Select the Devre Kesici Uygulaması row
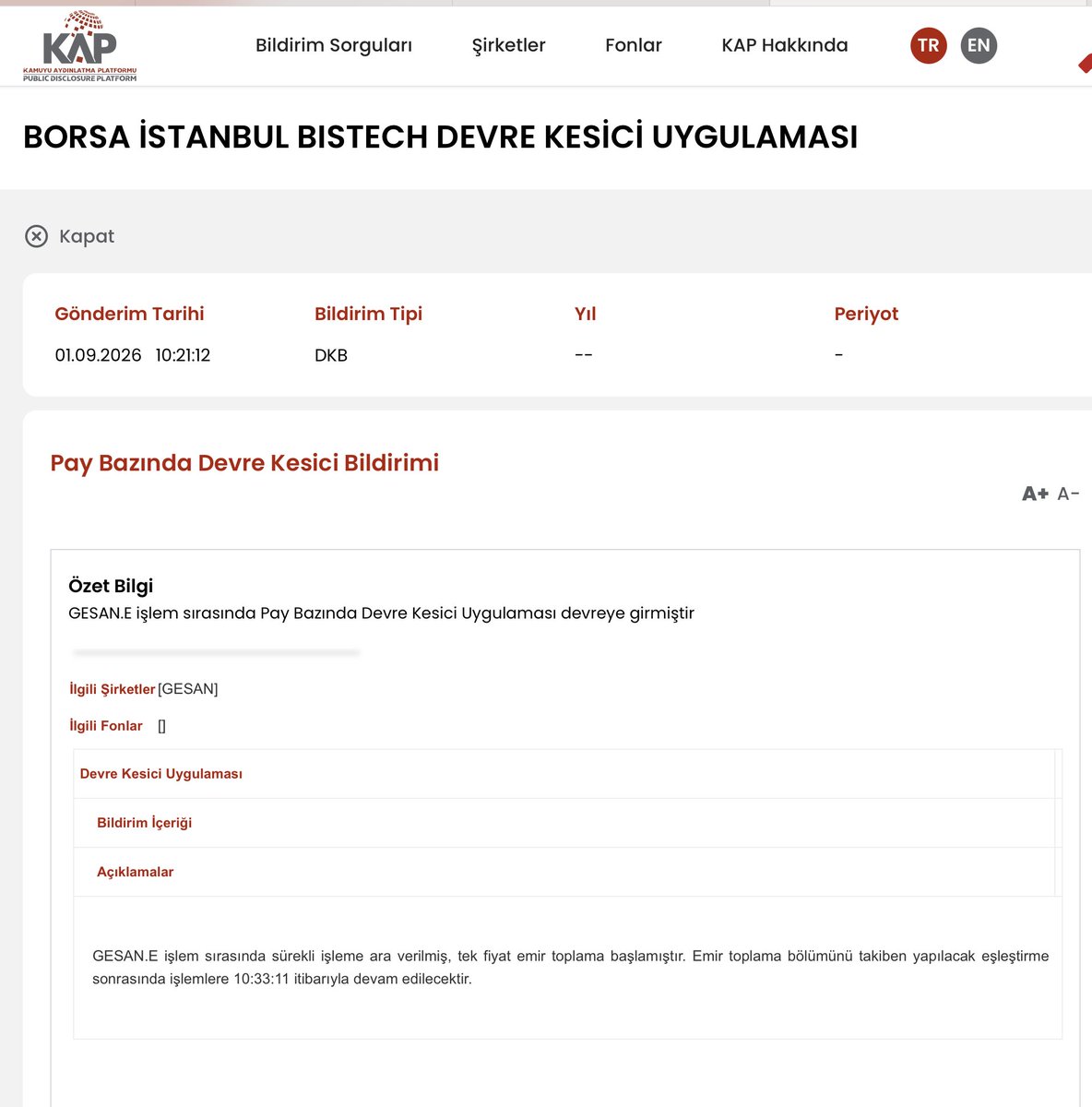The width and height of the screenshot is (1092, 1107). pyautogui.click(x=564, y=774)
